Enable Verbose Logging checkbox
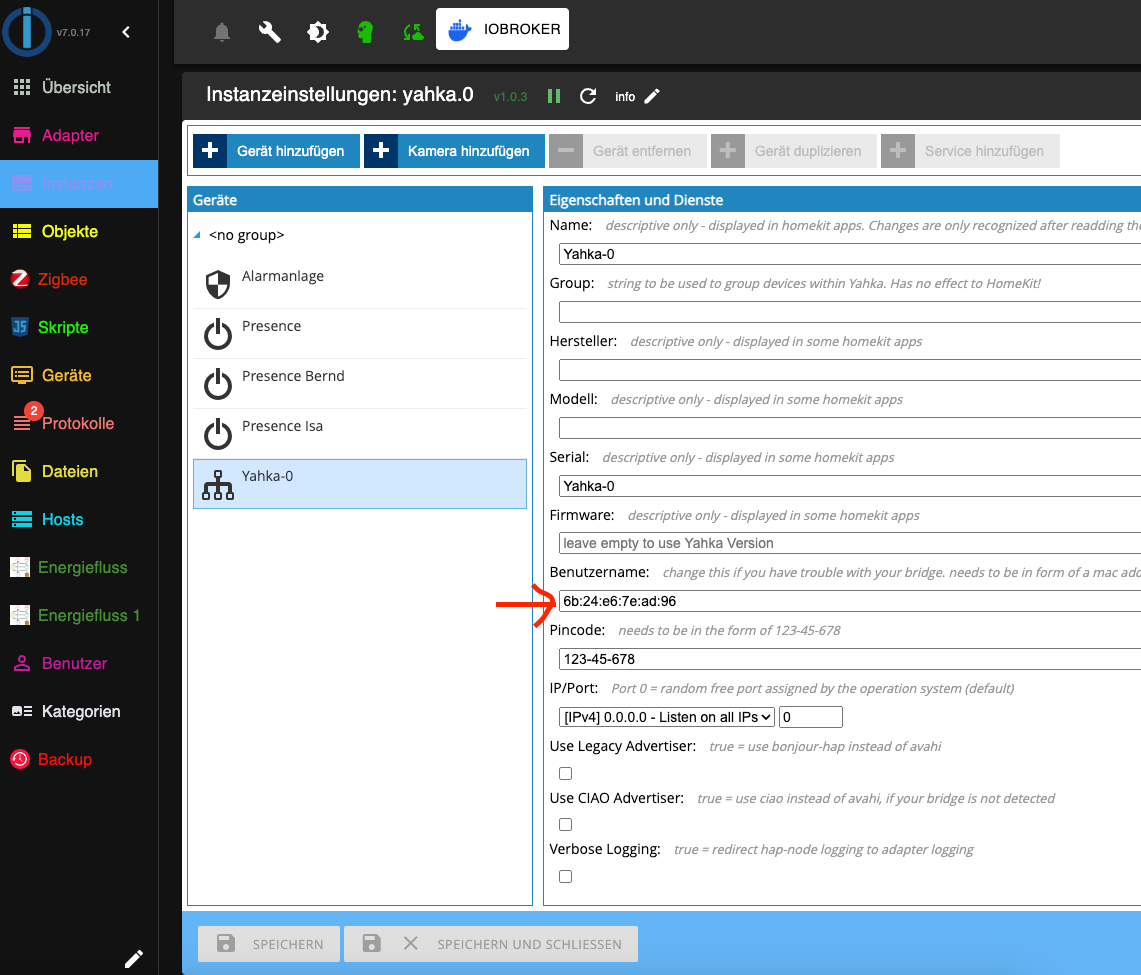Viewport: 1141px width, 975px height. pyautogui.click(x=565, y=877)
